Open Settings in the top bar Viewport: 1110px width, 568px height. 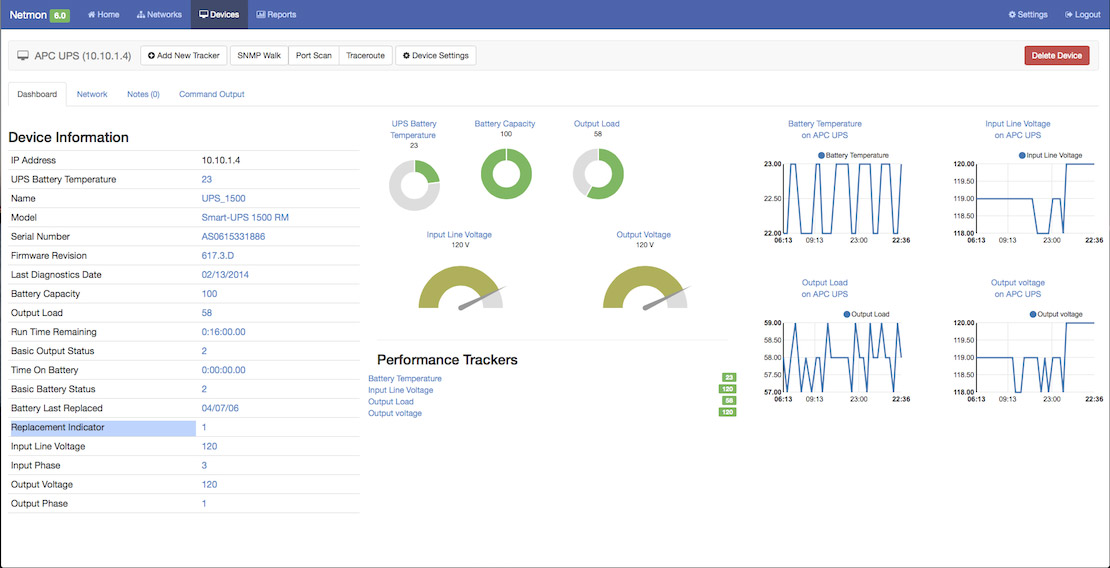[x=1028, y=14]
